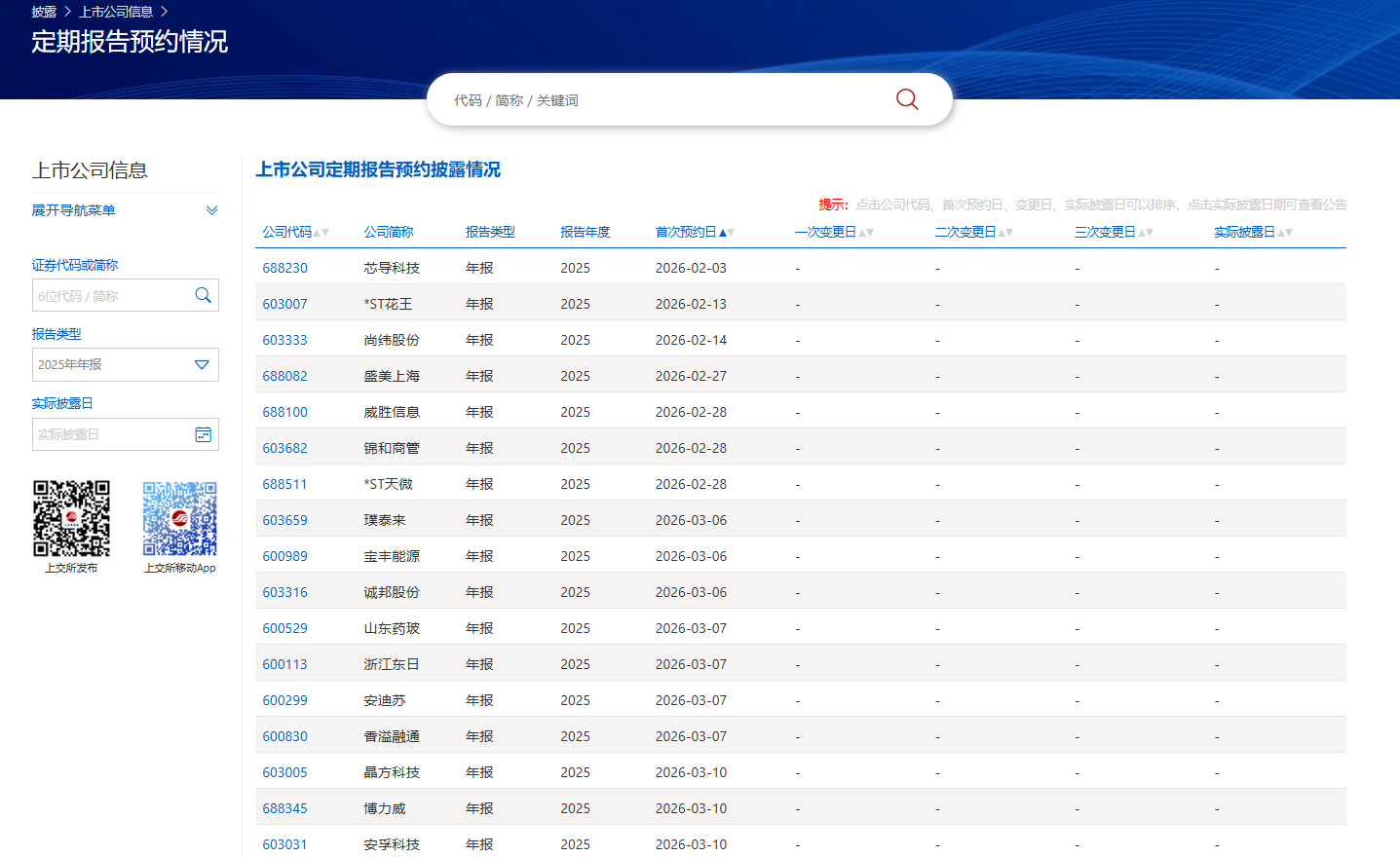Viewport: 1400px width, 857px height.
Task: Sort by 三次变更日 column arrows
Action: coord(1146,233)
